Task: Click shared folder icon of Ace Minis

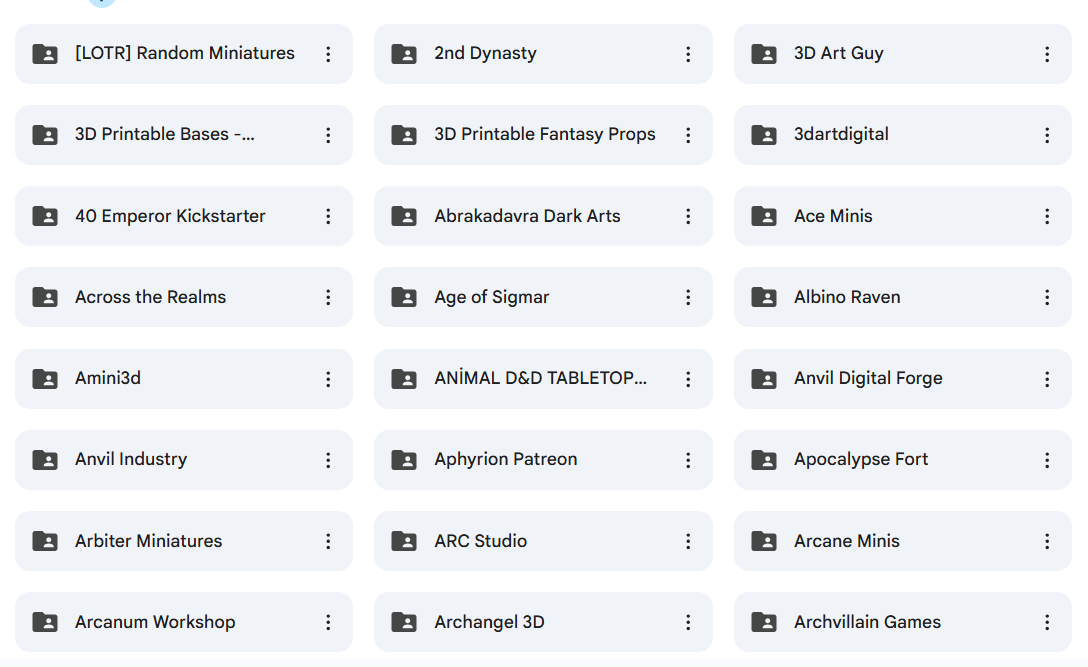Action: click(764, 217)
